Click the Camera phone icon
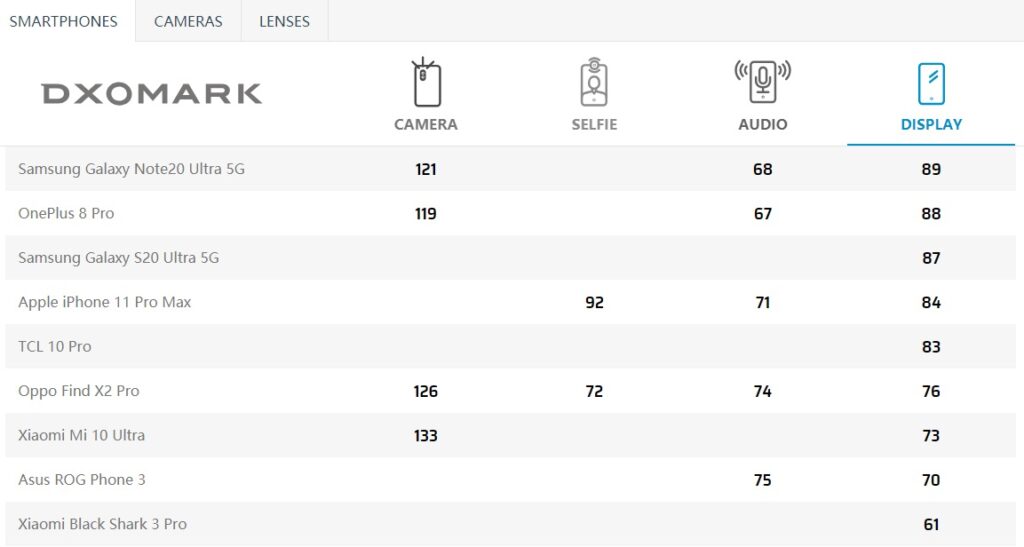Image resolution: width=1024 pixels, height=547 pixels. 426,82
